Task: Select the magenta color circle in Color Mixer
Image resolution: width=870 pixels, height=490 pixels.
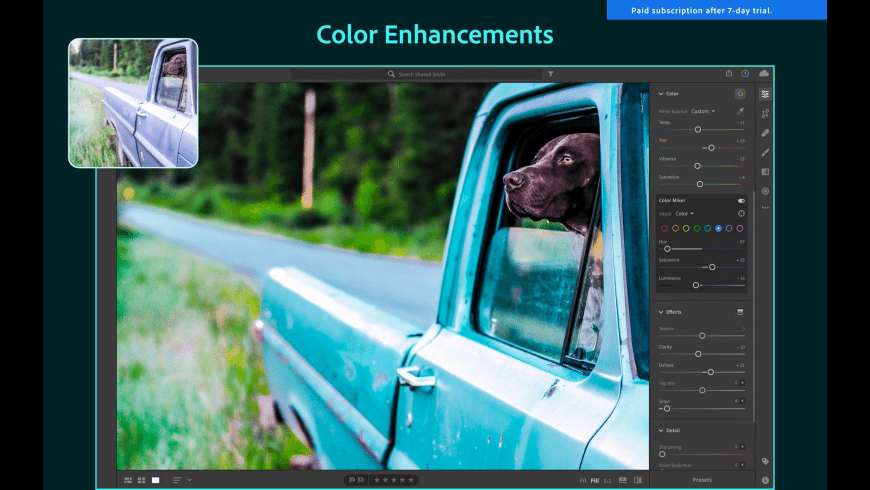Action: pos(740,228)
